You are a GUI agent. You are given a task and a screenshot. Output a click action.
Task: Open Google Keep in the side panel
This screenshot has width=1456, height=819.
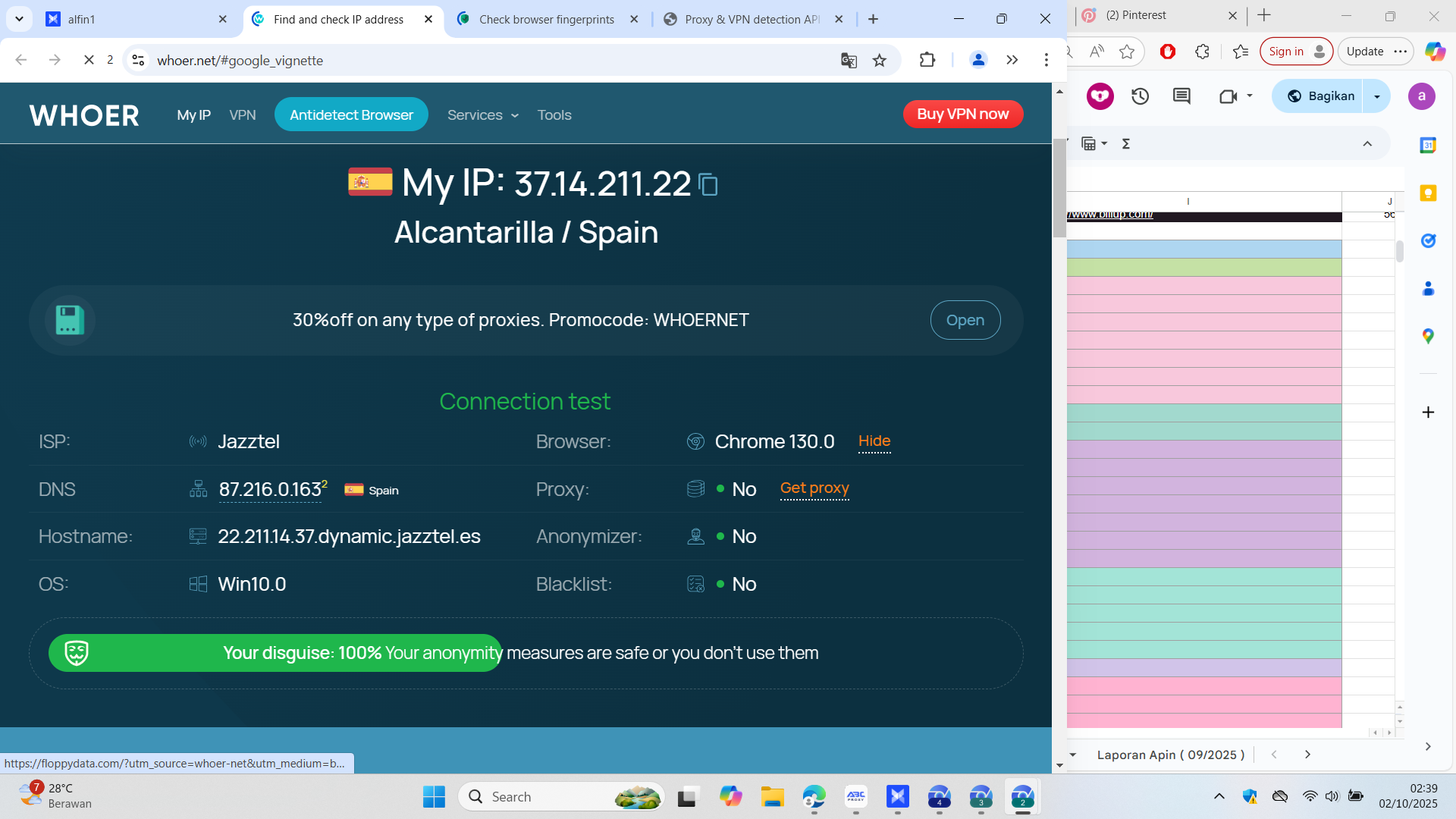click(x=1428, y=193)
